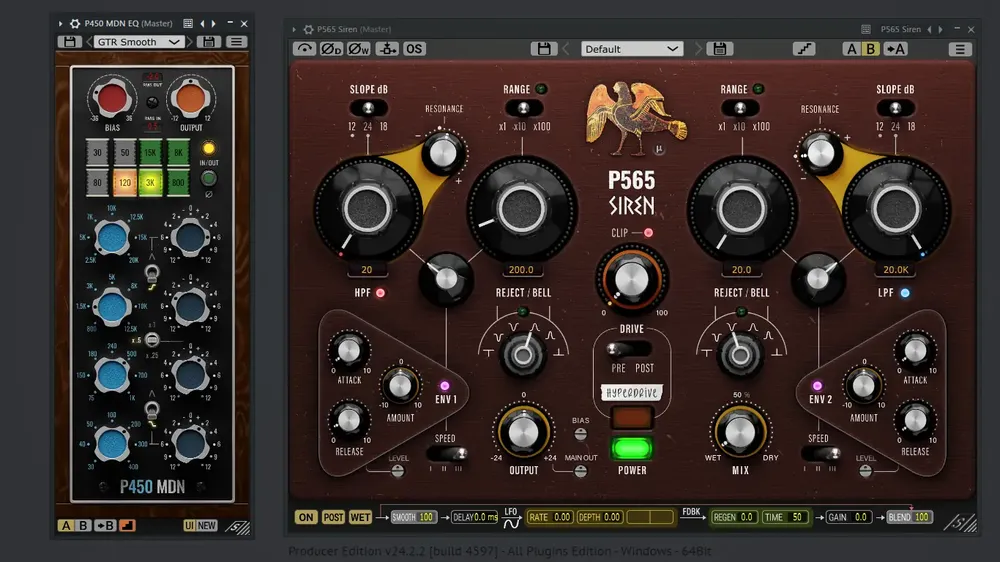
Task: Click the arrow-B copy button in P450 bottom
Action: (105, 526)
